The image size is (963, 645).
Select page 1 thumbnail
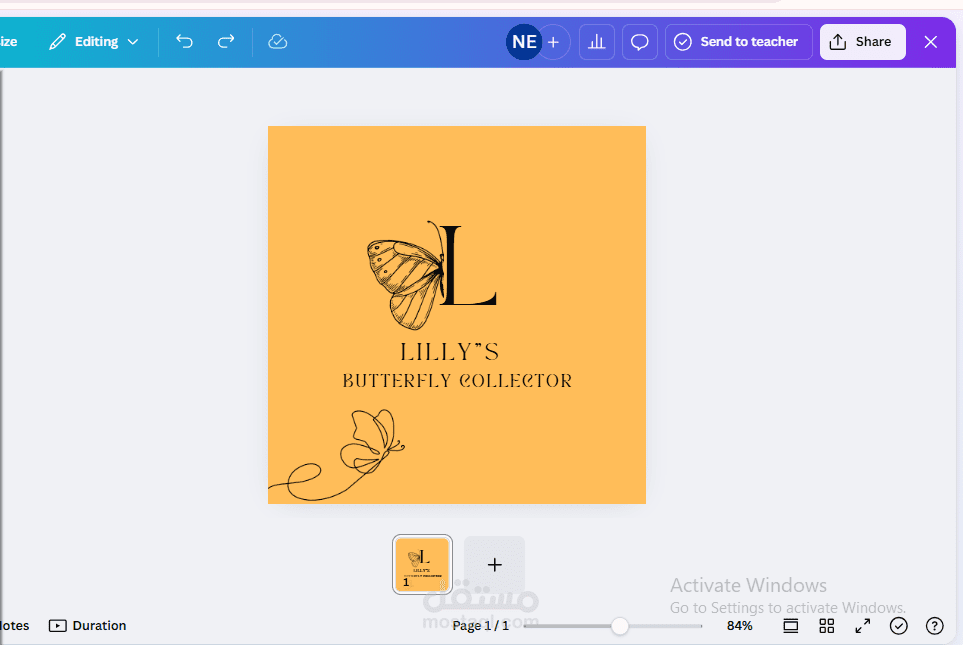coord(423,565)
